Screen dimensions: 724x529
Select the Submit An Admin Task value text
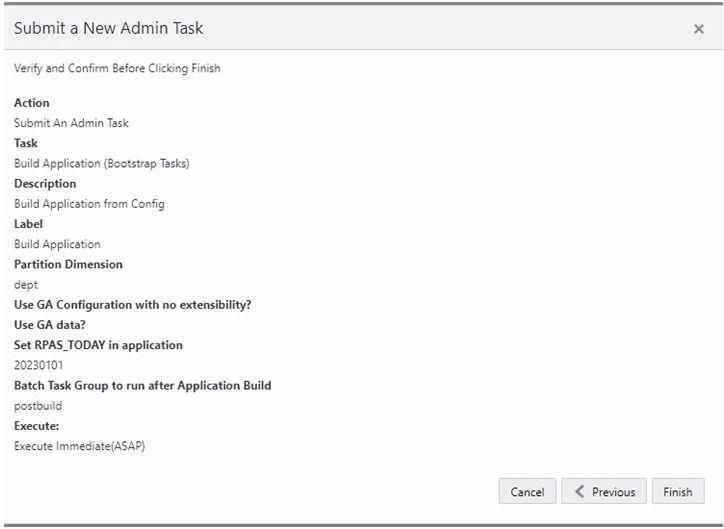pos(71,123)
